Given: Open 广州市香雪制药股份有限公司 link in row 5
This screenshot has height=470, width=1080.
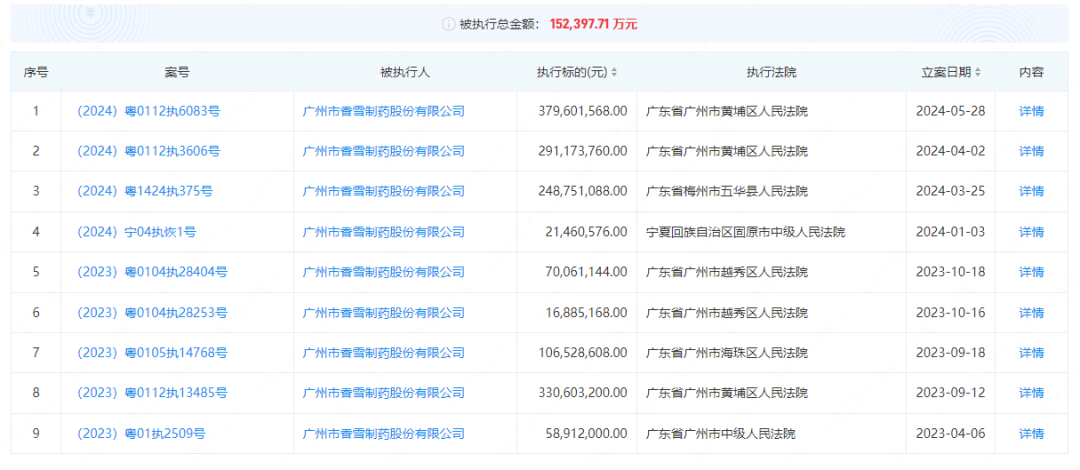Looking at the screenshot, I should pos(384,272).
